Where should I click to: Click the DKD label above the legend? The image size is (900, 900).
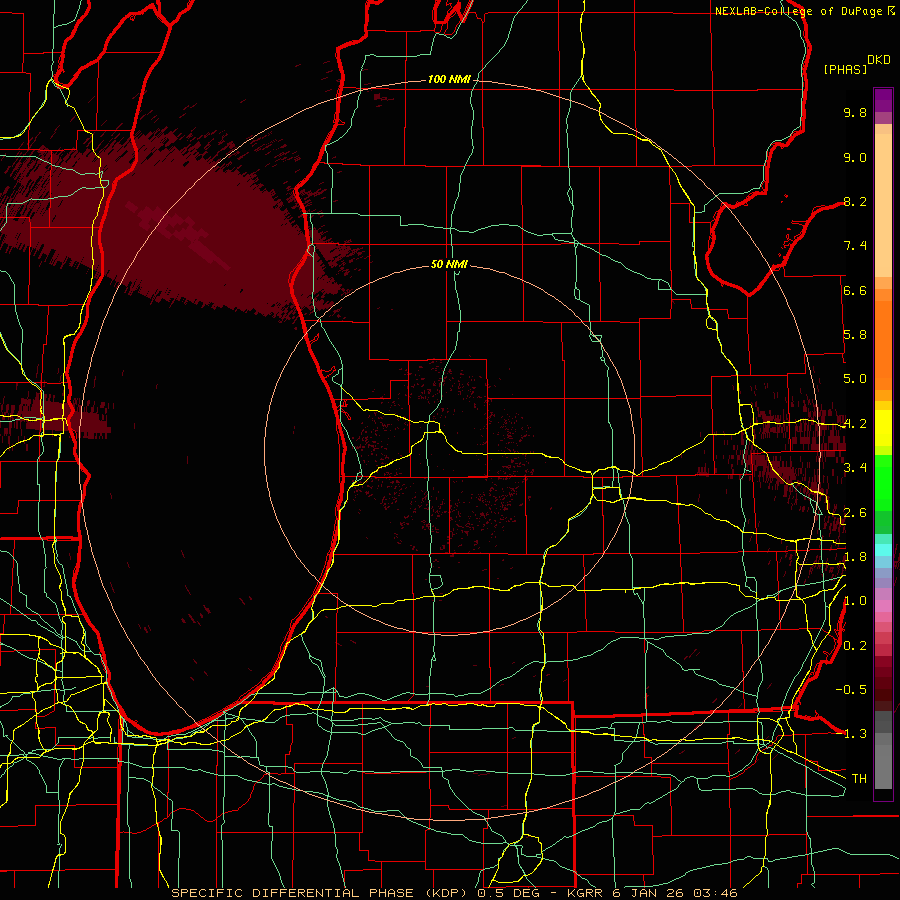(879, 60)
